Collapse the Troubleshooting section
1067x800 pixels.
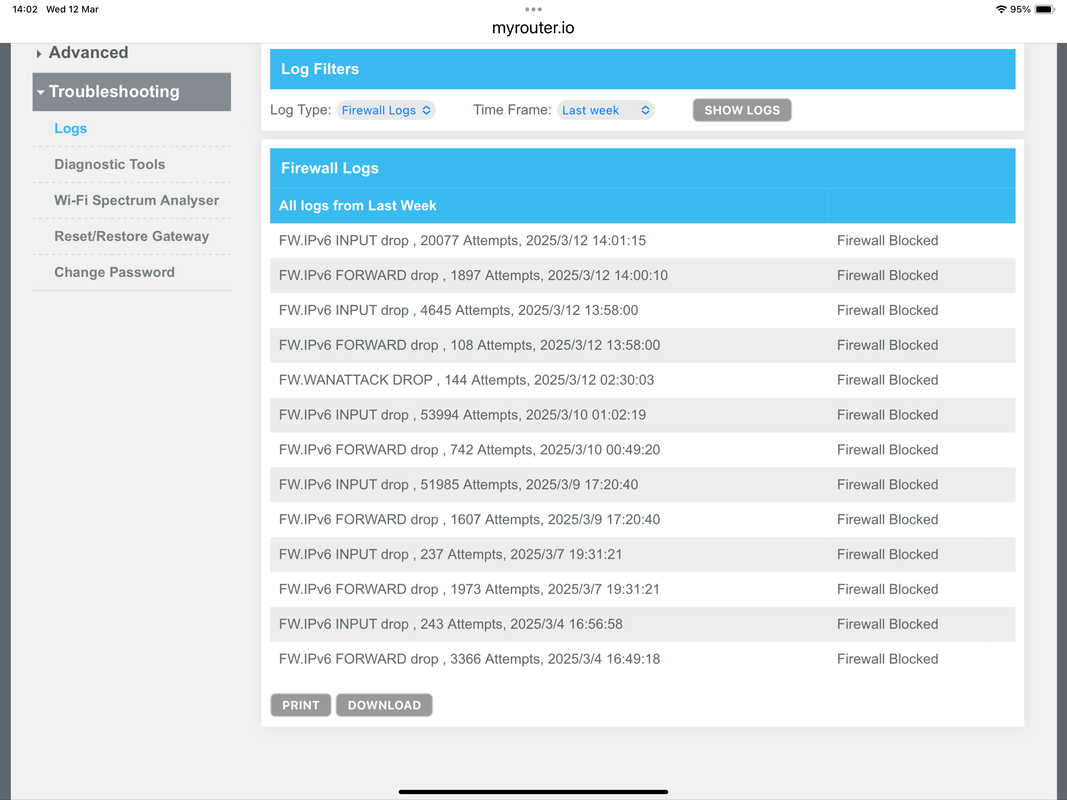coord(131,92)
